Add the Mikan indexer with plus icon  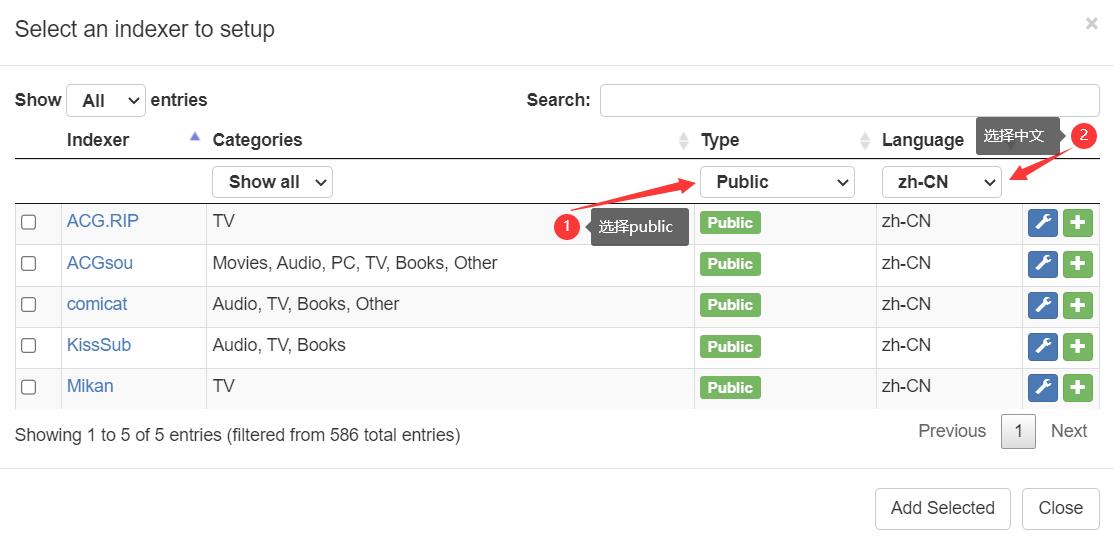(x=1077, y=387)
